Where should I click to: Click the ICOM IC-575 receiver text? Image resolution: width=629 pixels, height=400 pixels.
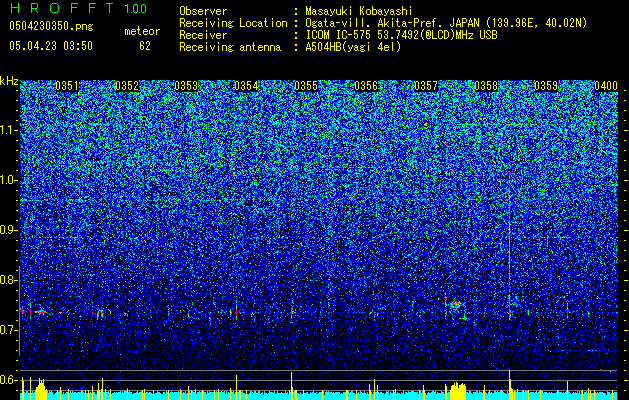401,35
